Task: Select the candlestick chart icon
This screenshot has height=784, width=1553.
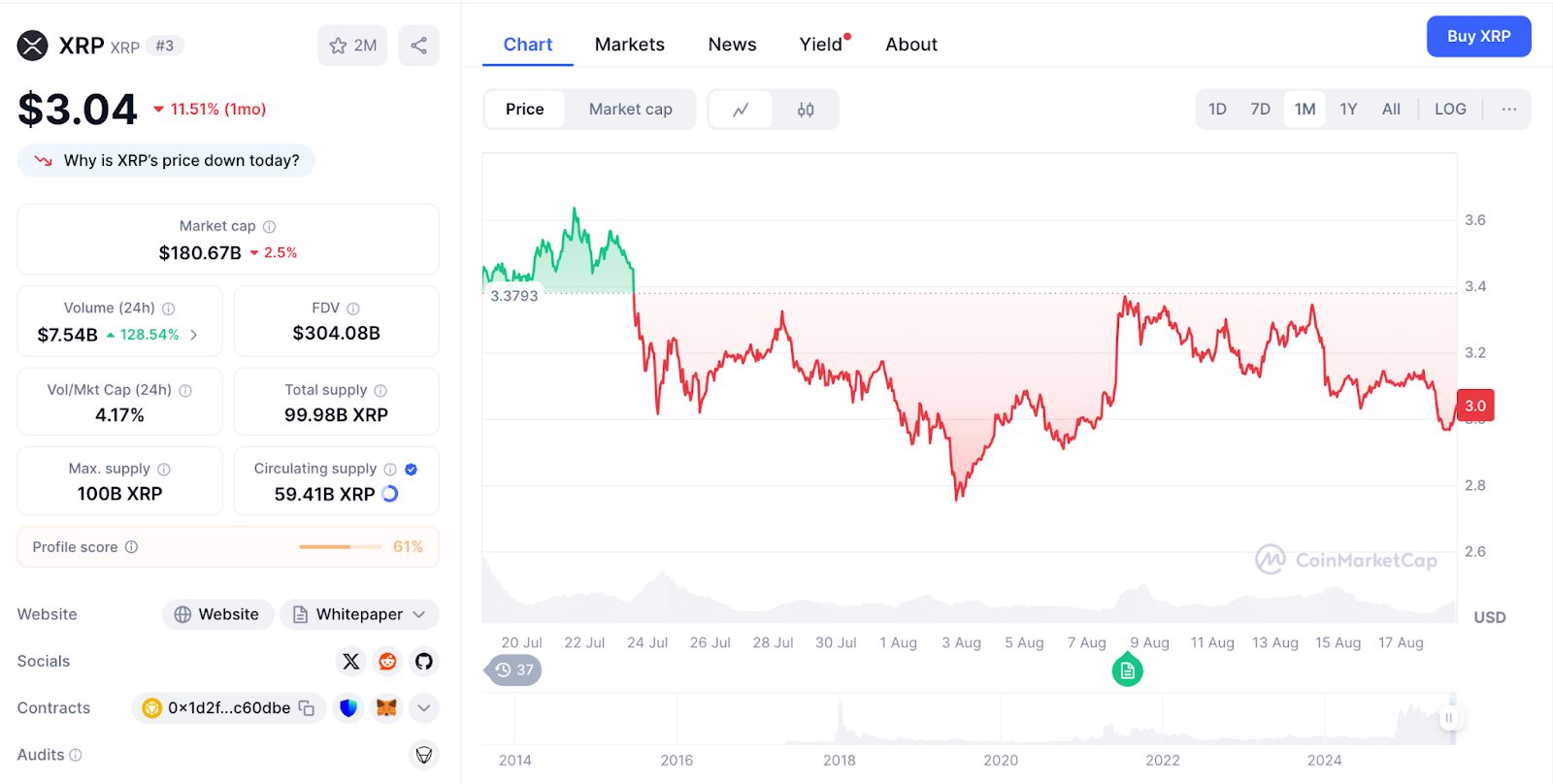Action: [806, 109]
